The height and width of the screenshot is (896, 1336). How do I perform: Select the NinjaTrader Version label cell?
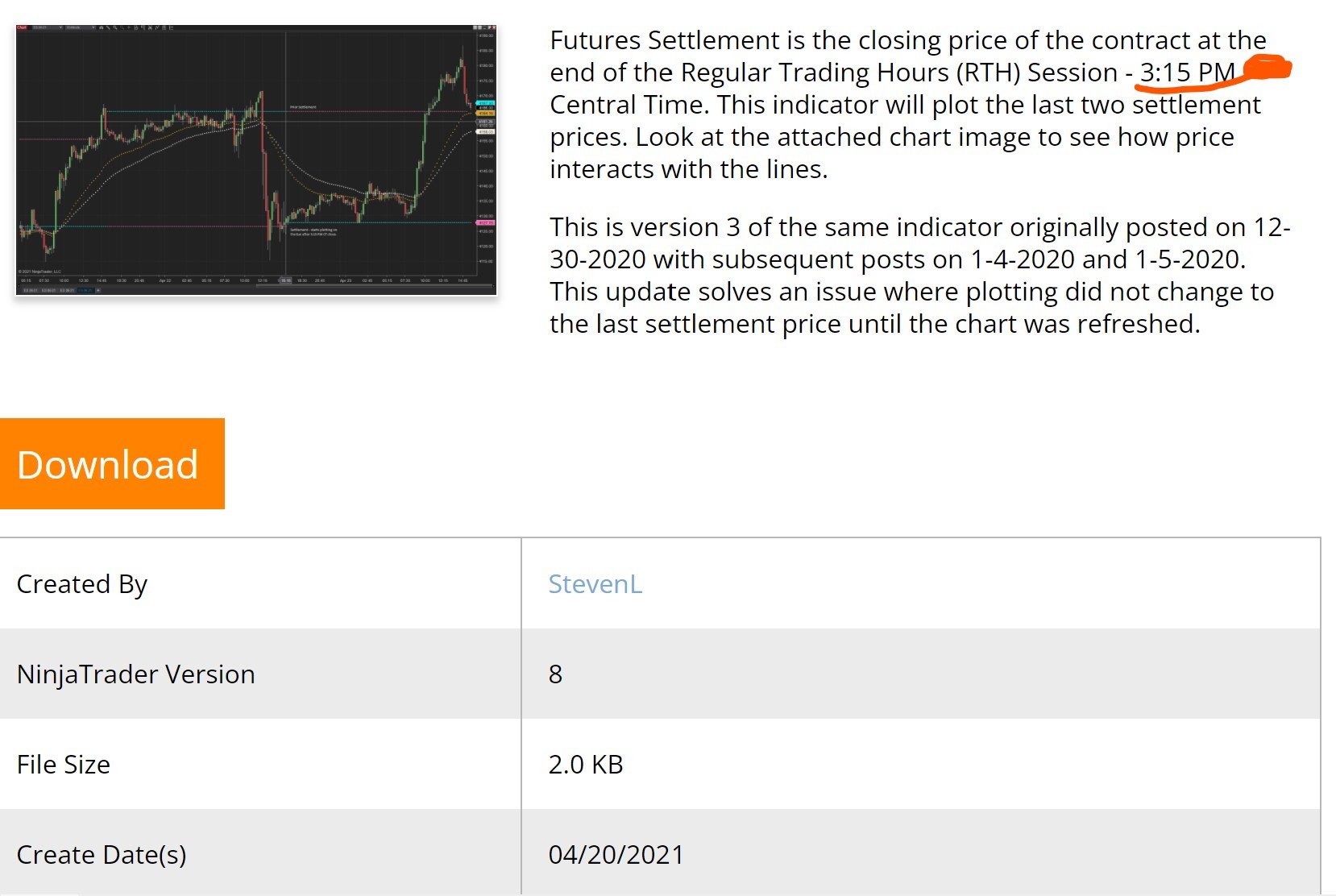click(x=135, y=674)
